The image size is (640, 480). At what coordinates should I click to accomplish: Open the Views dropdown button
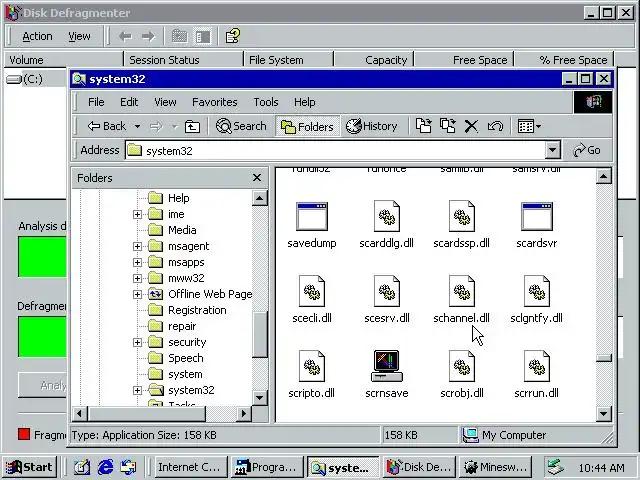529,126
